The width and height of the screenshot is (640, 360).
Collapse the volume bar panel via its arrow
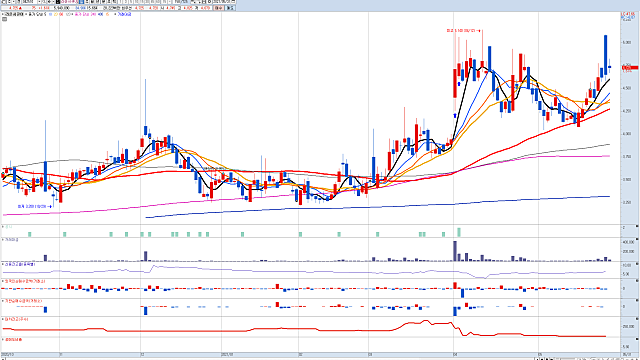pos(3,240)
